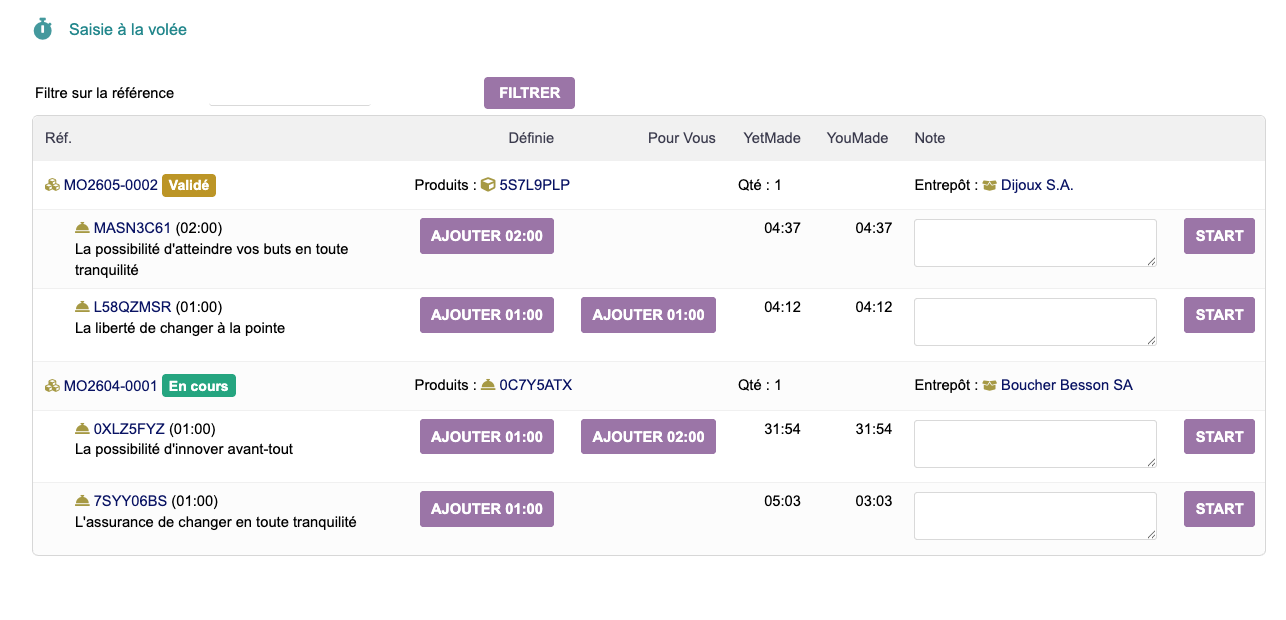Screen dimensions: 1286x620
Task: Click the note textarea for 7SYY06BS
Action: (1035, 516)
